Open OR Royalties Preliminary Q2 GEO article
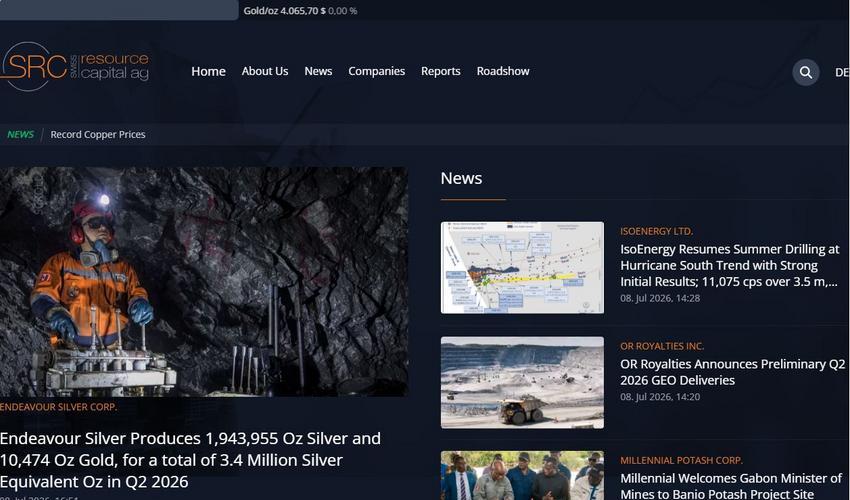The height and width of the screenshot is (500, 850). [732, 372]
